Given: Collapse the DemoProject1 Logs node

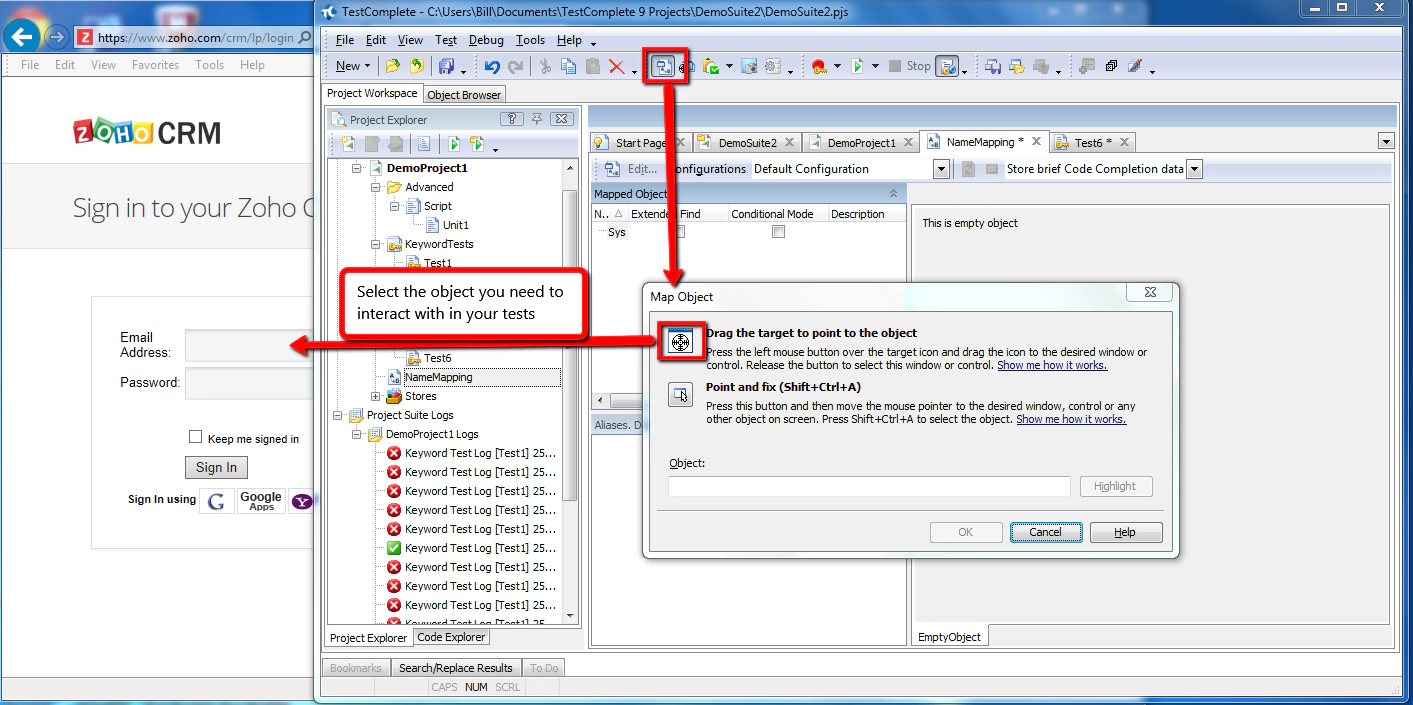Looking at the screenshot, I should point(355,434).
